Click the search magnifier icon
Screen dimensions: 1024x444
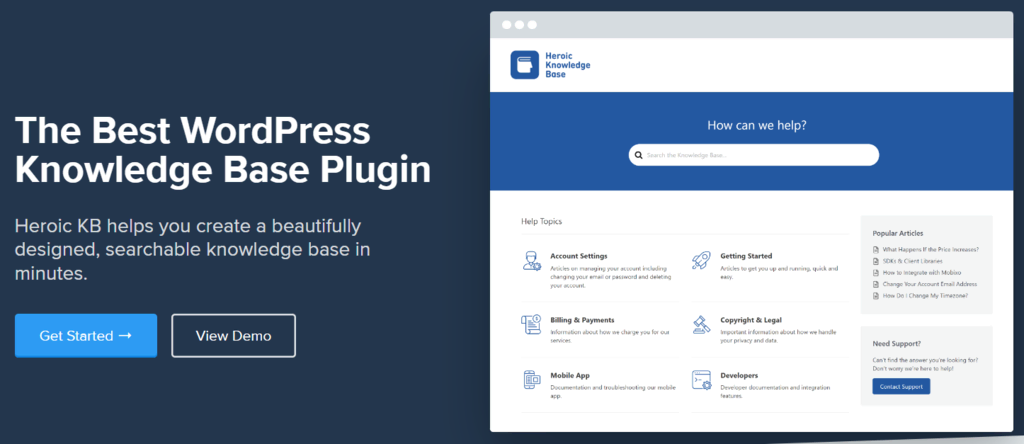click(x=639, y=155)
